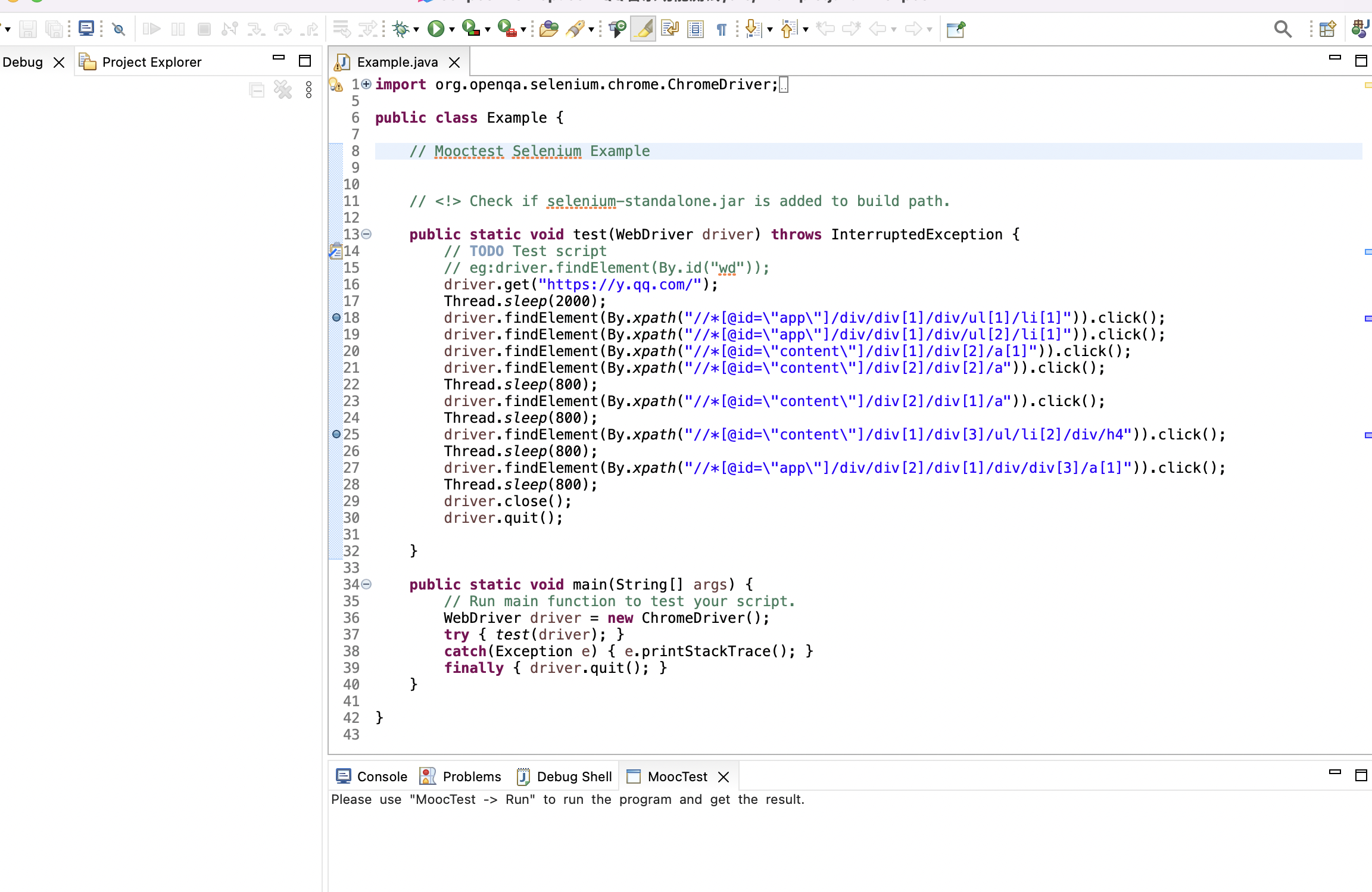
Task: Click the Run External Tools icon
Action: (507, 29)
